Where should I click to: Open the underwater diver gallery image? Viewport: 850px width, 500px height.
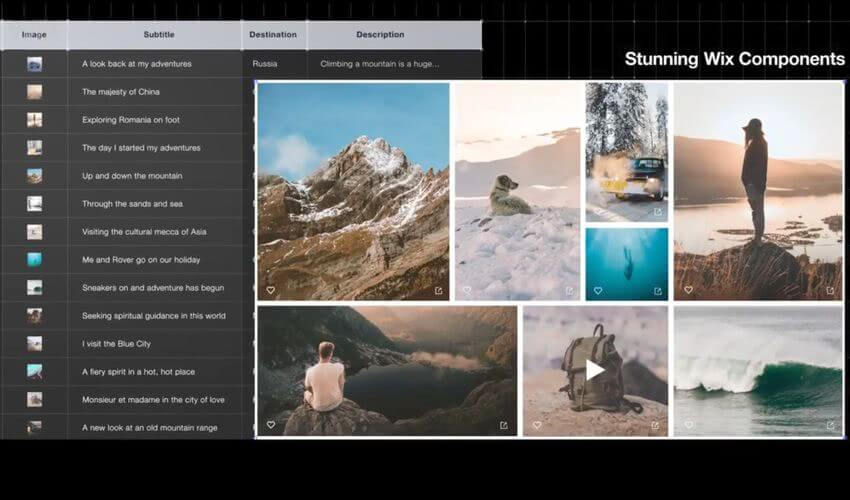click(x=627, y=264)
